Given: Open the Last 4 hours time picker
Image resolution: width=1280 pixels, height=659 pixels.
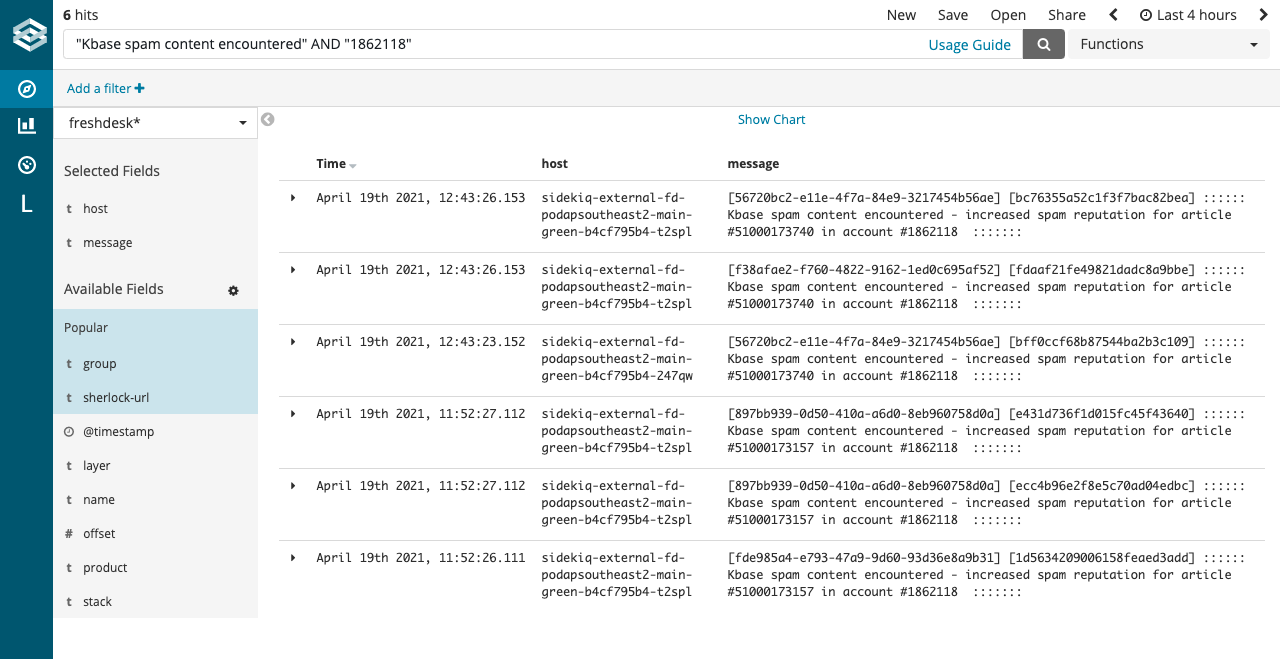Looking at the screenshot, I should click(x=1188, y=15).
